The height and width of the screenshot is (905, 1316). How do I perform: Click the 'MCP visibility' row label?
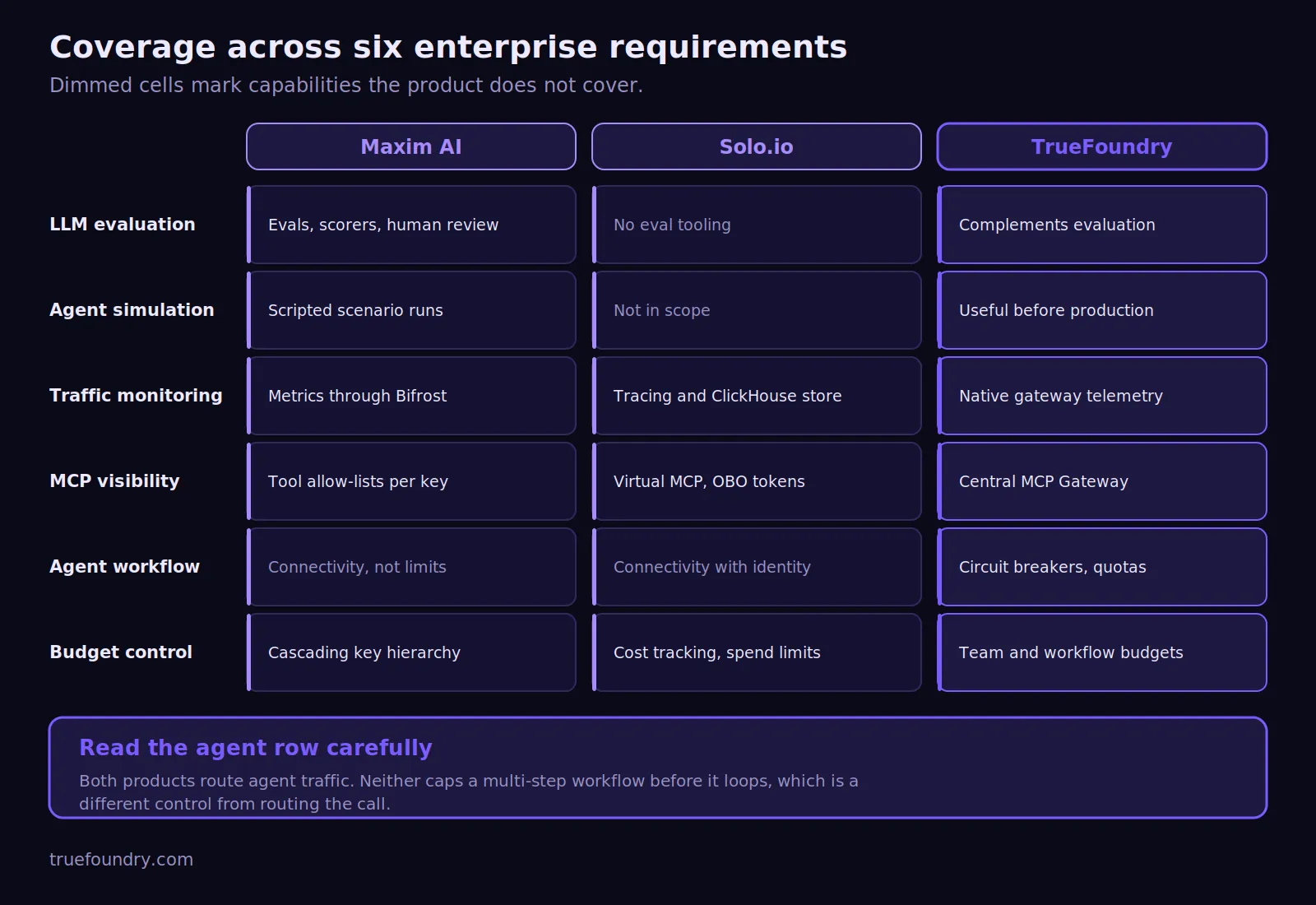114,481
